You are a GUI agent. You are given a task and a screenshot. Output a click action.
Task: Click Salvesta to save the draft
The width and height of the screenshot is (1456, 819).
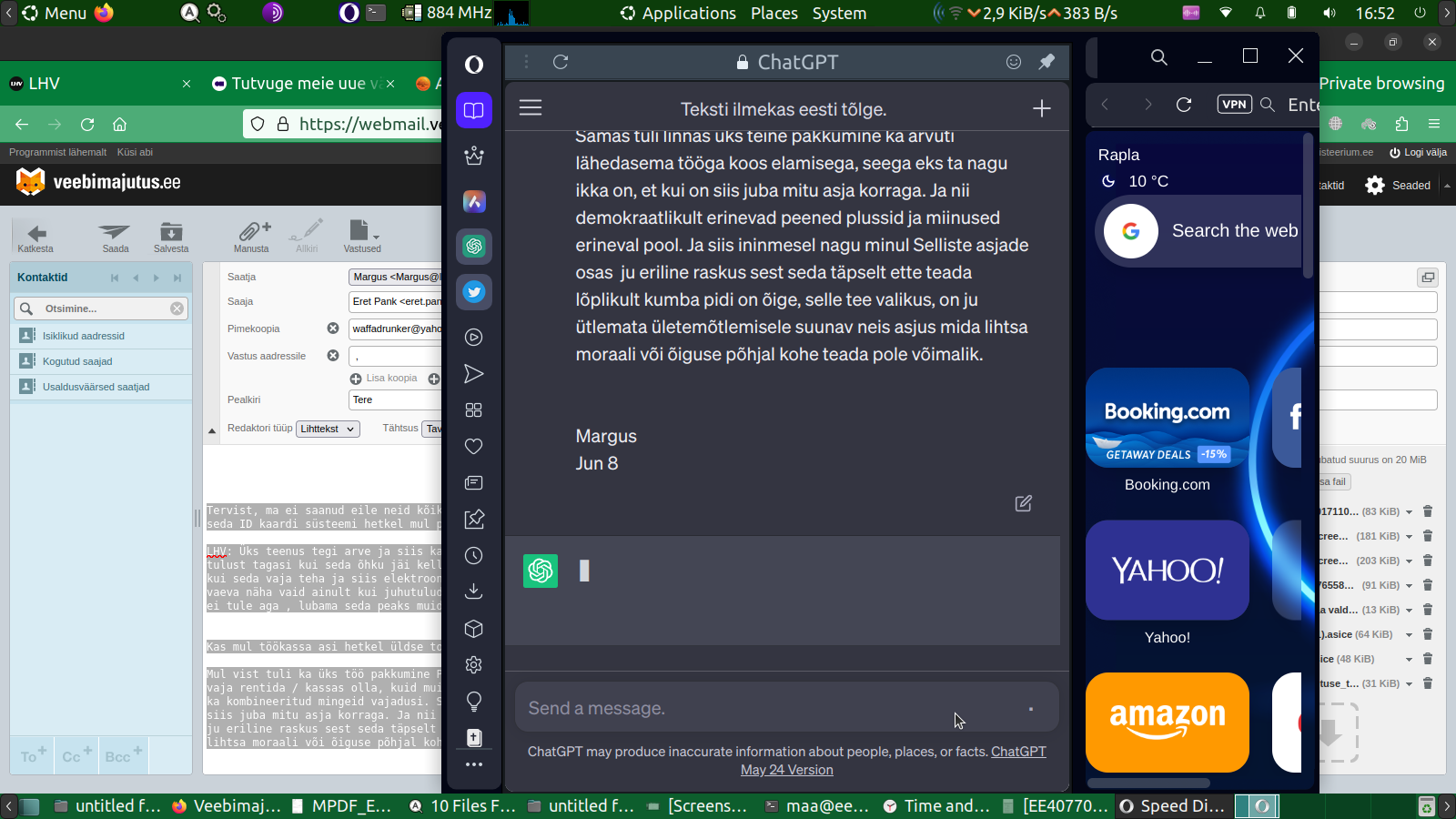(171, 237)
